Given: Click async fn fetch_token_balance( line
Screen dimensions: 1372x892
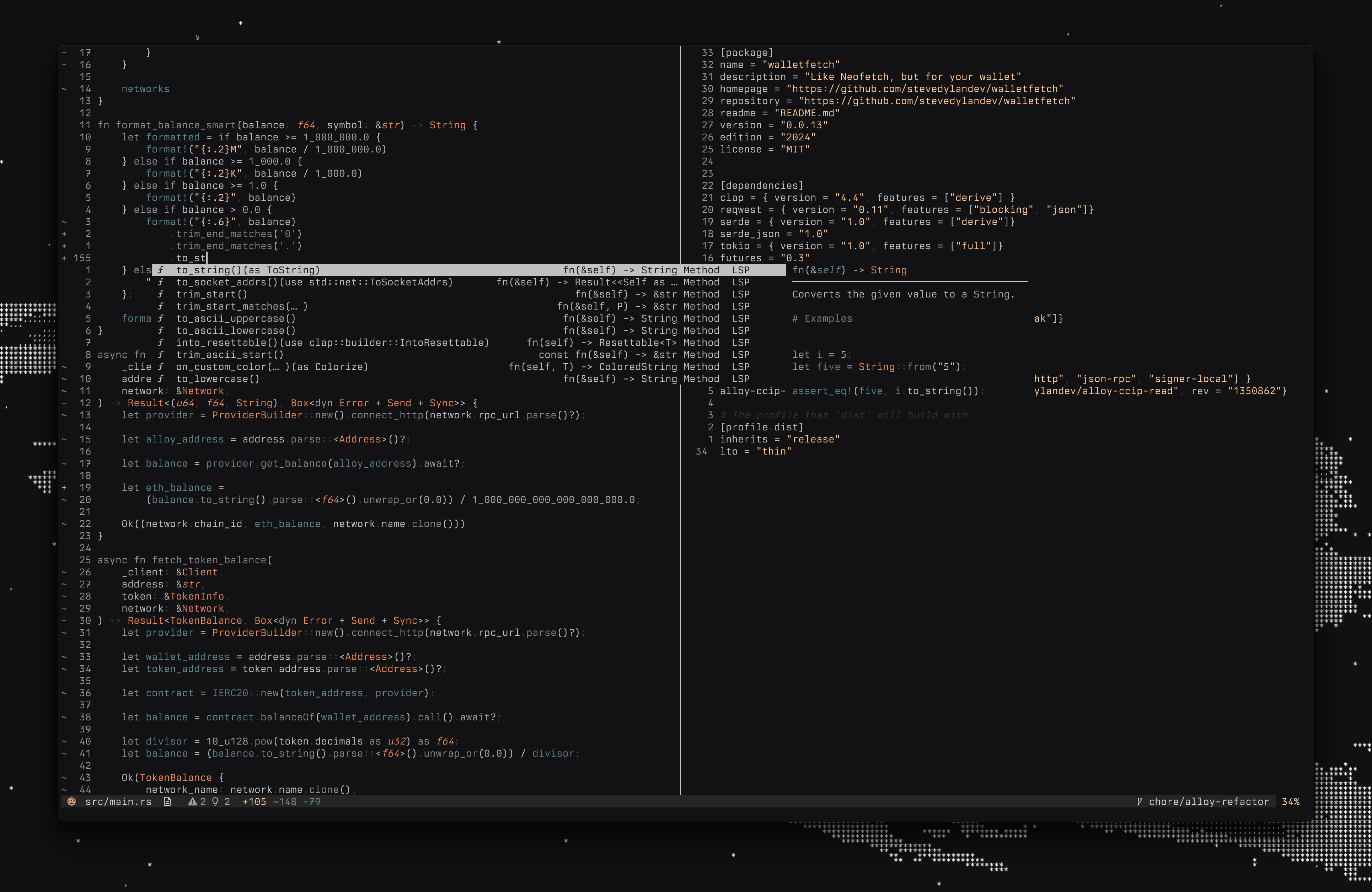Looking at the screenshot, I should point(184,559).
